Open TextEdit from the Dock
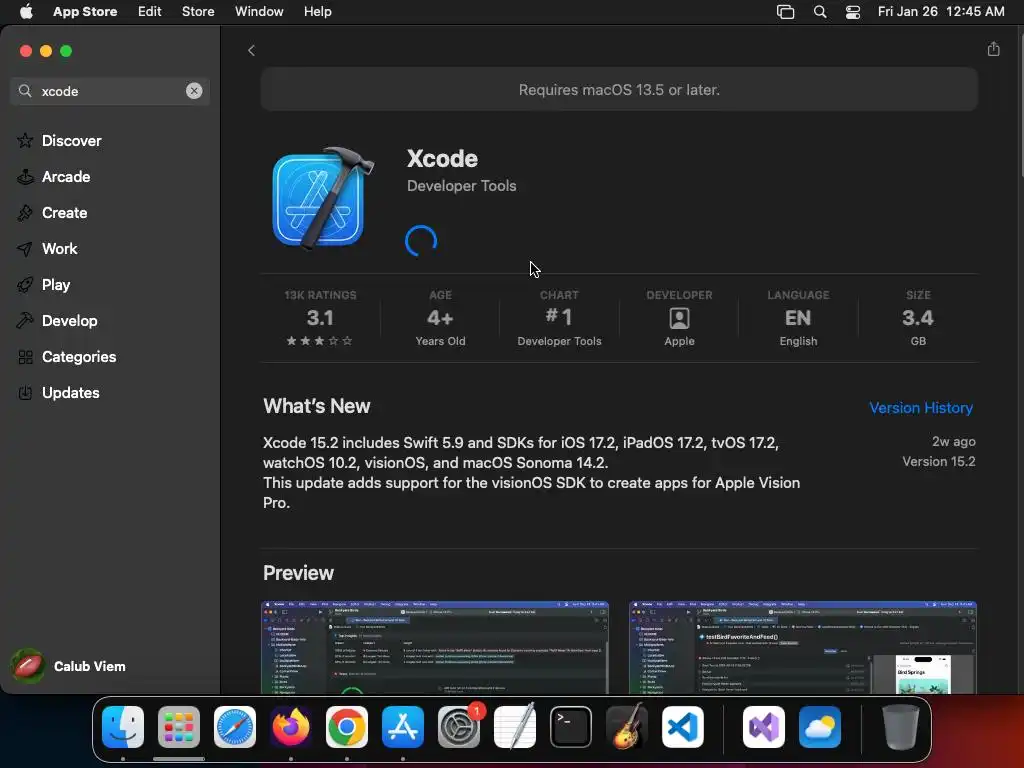 coord(515,727)
